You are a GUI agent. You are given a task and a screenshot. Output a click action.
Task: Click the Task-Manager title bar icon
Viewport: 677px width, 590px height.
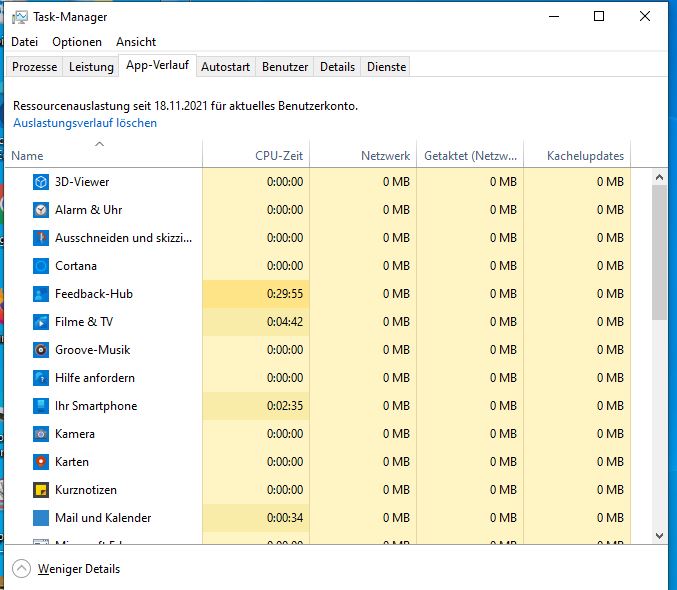click(x=19, y=17)
